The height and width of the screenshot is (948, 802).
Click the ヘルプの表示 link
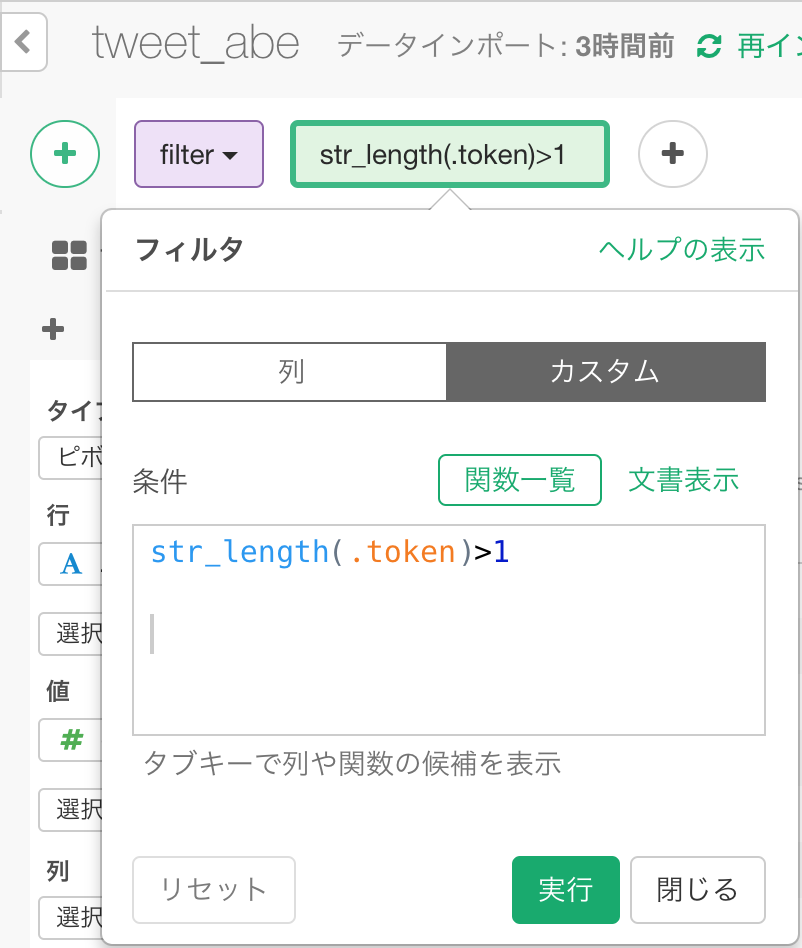click(x=682, y=250)
